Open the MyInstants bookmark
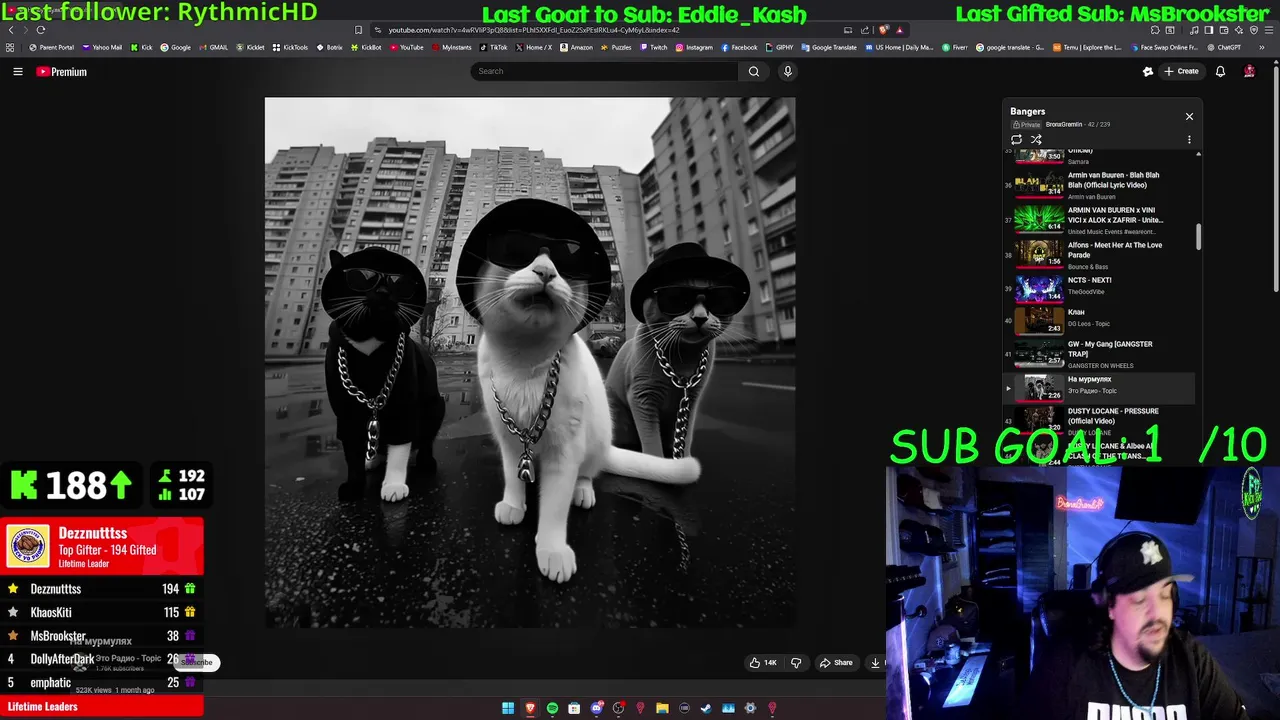 pos(451,47)
